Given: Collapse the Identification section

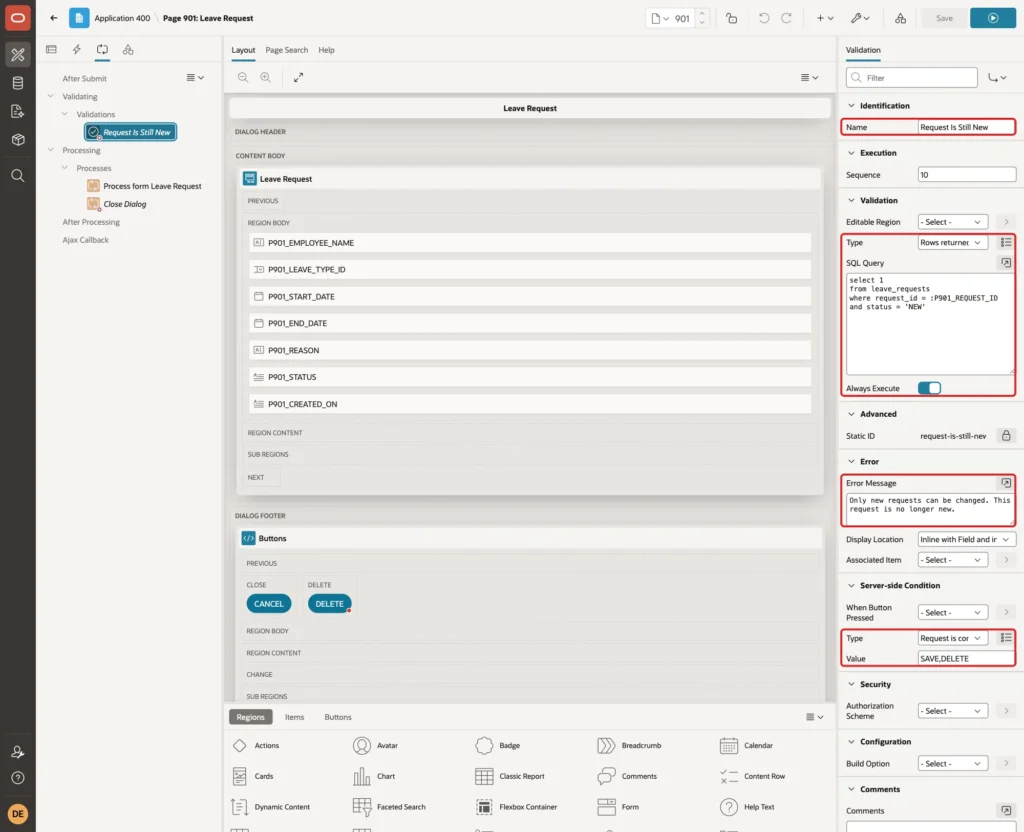Looking at the screenshot, I should (x=851, y=105).
